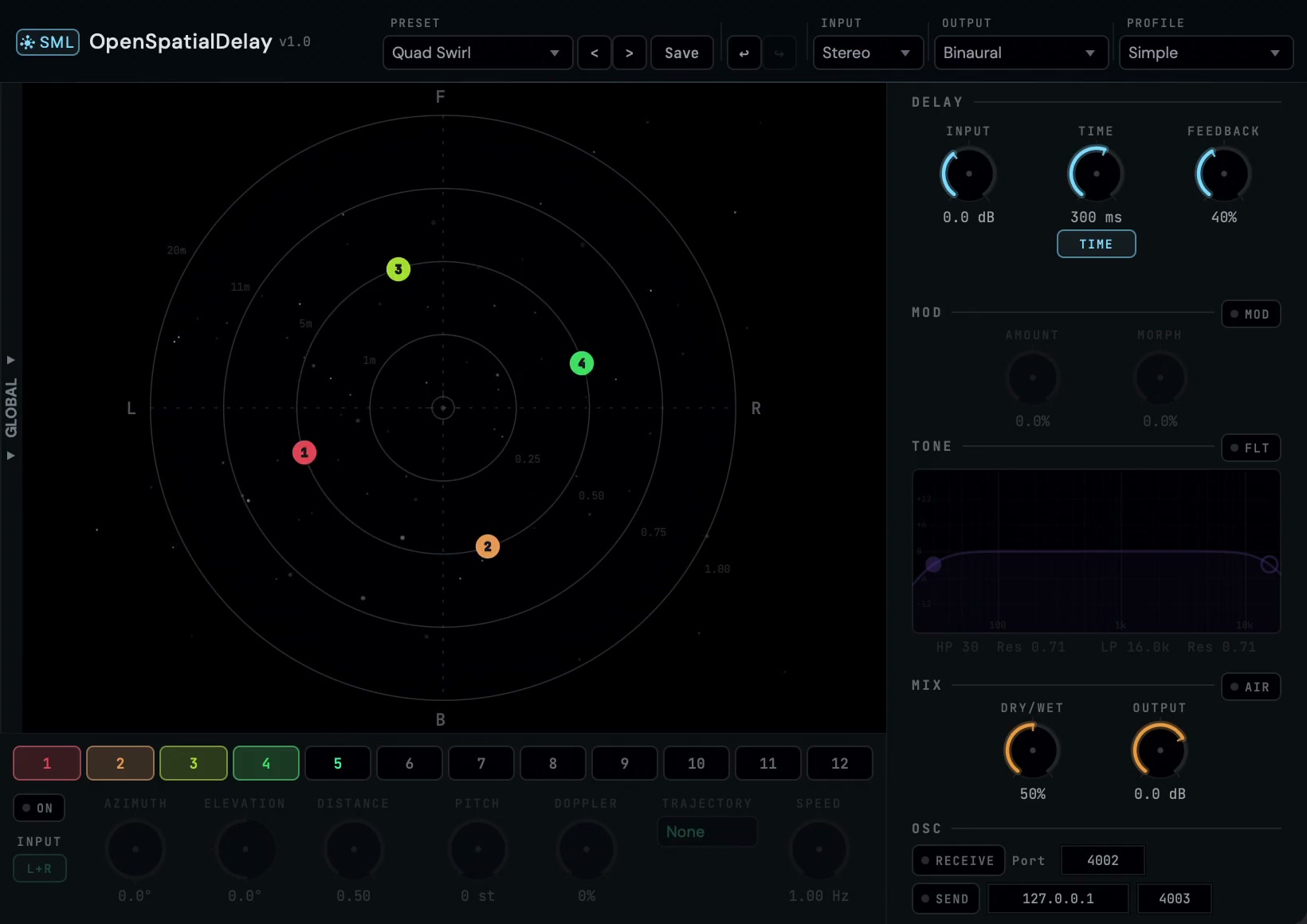Select green source node 4 in field
Screen dimensions: 1307x924
(x=582, y=363)
